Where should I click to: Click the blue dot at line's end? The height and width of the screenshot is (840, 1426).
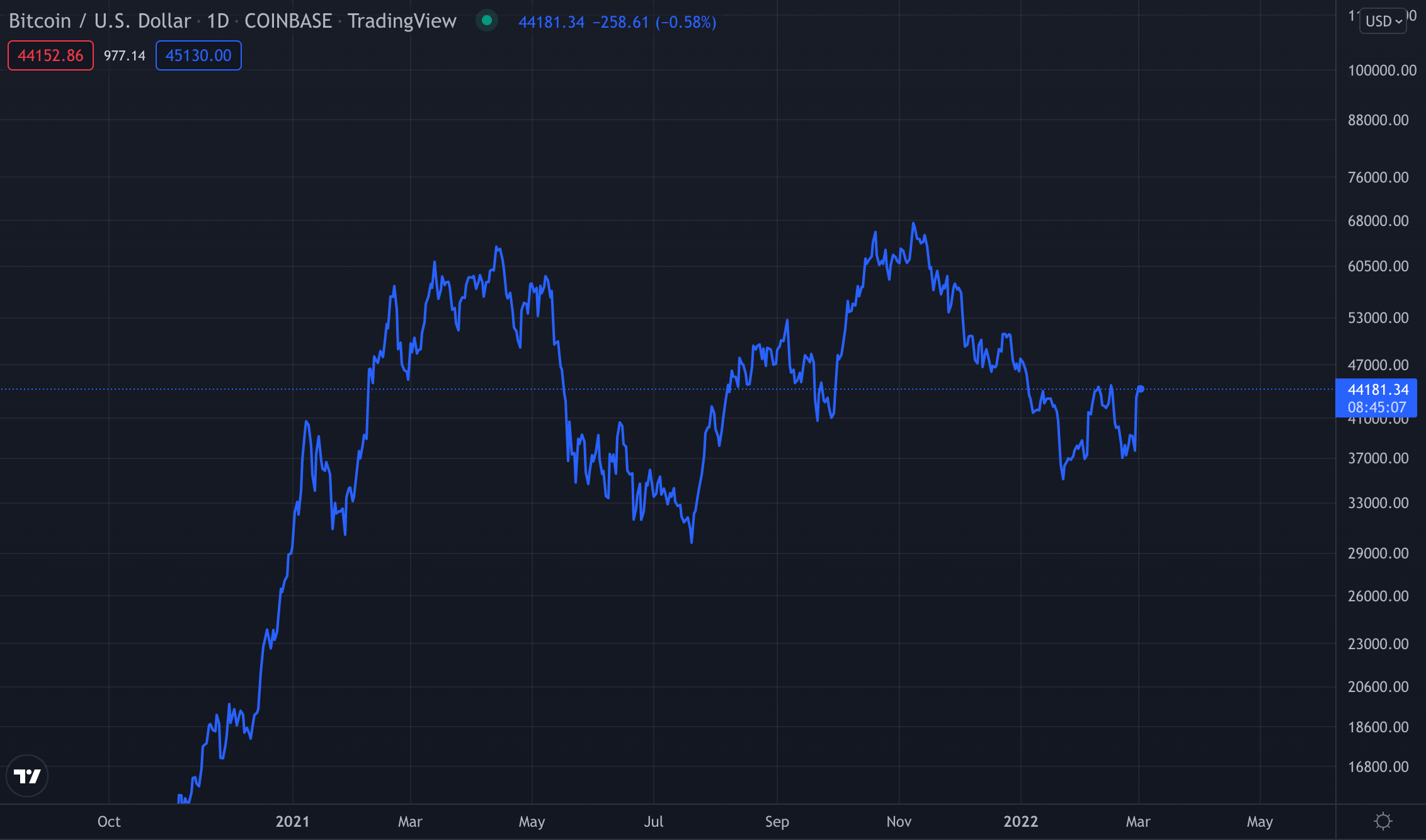(1141, 389)
